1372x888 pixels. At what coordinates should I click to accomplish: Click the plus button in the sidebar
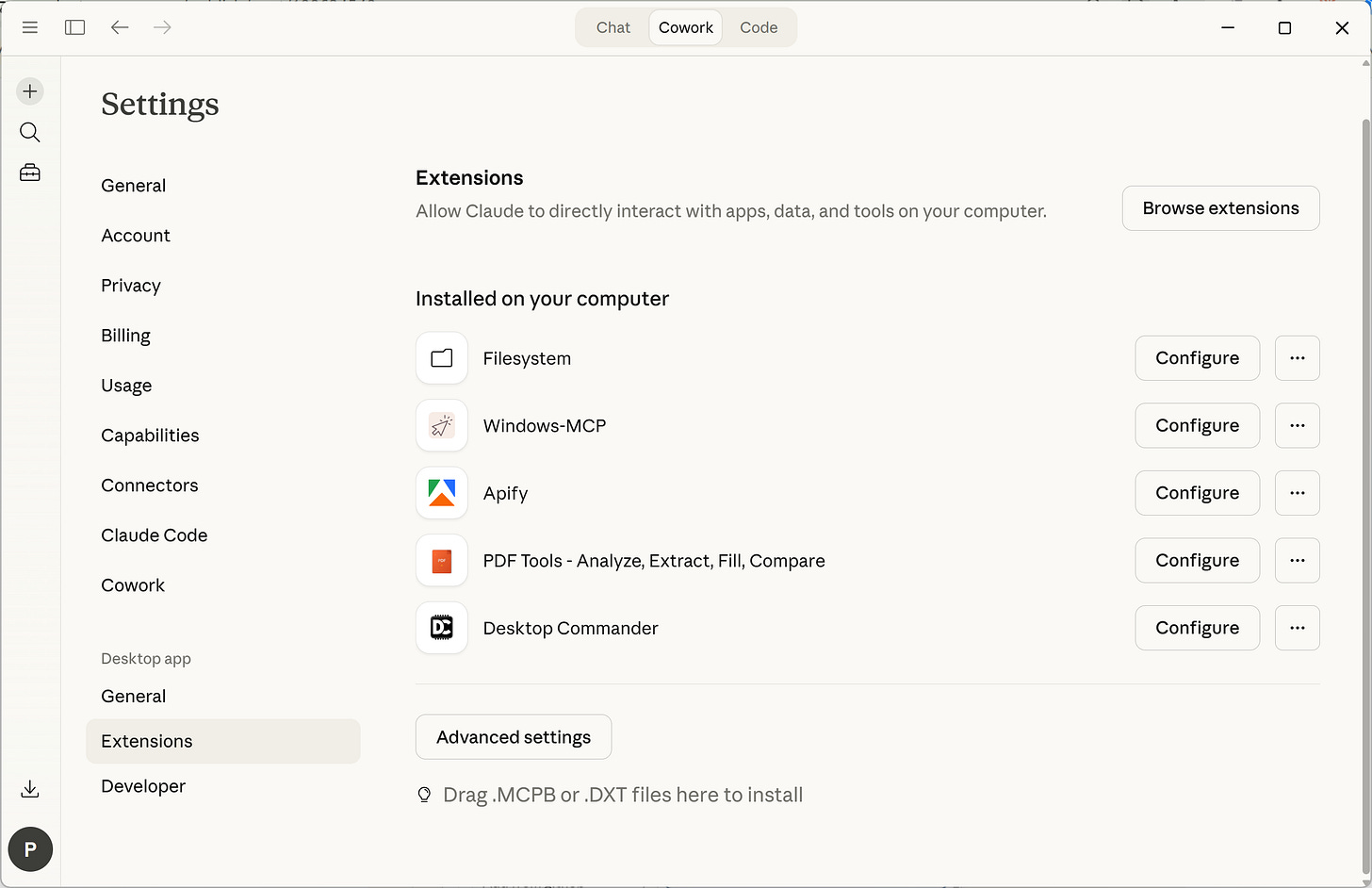point(29,90)
